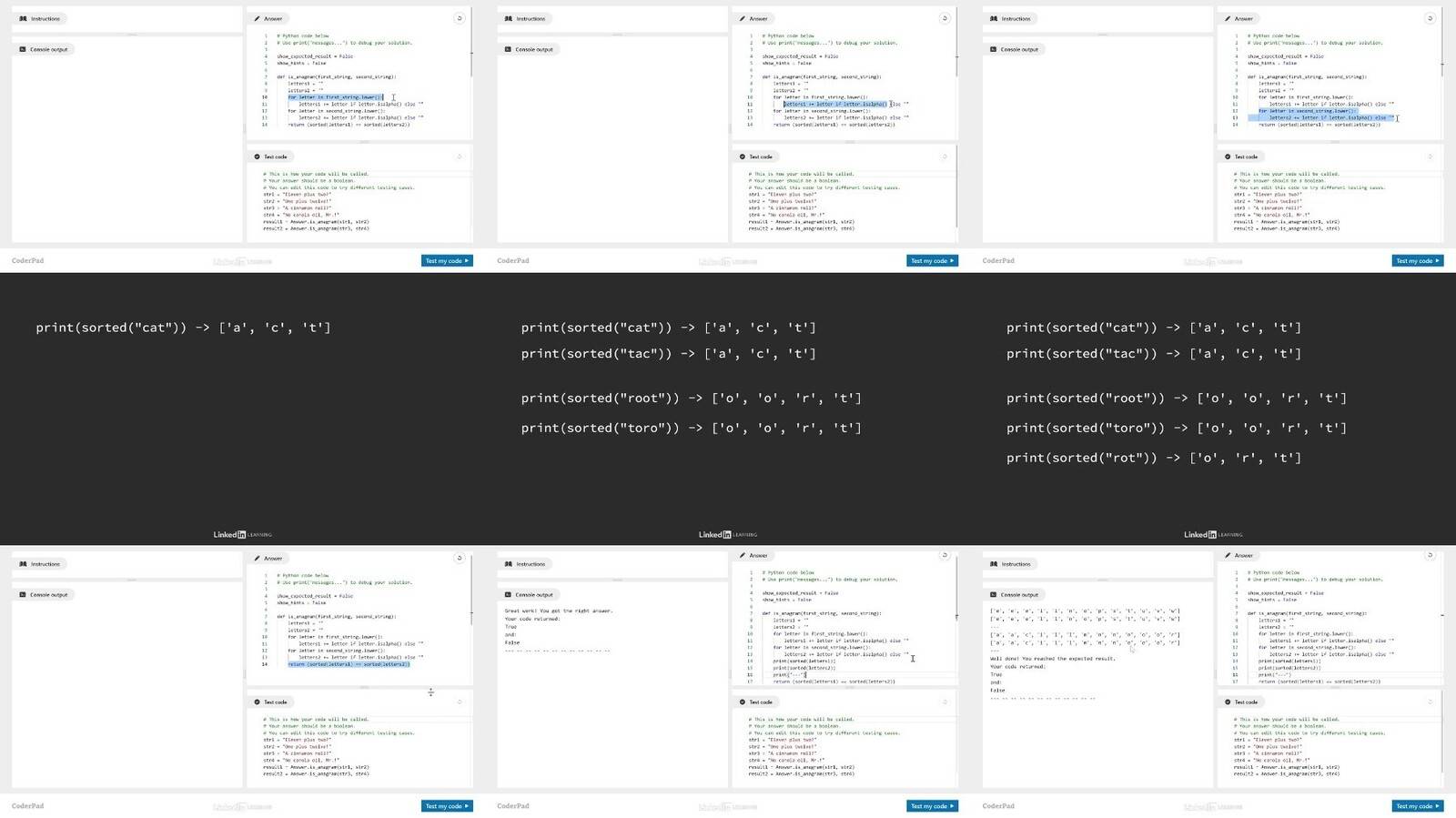
Task: Click highlighted return statement on line 14
Action: [x=349, y=664]
